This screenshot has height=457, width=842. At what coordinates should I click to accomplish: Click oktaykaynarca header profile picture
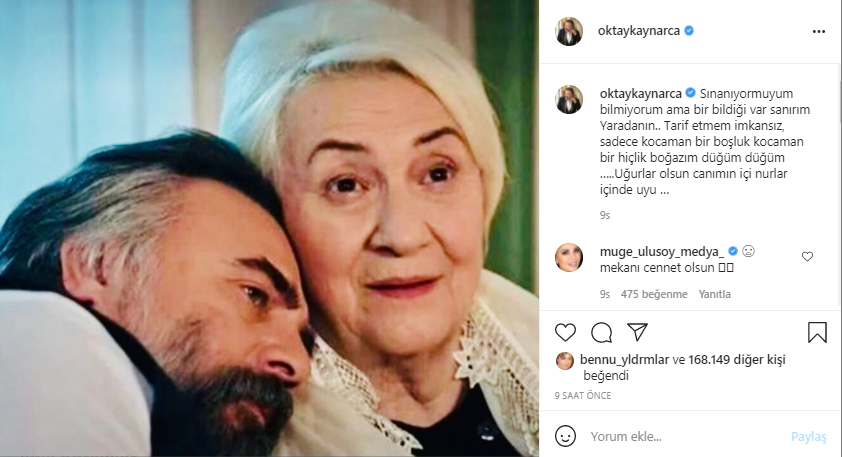(569, 31)
